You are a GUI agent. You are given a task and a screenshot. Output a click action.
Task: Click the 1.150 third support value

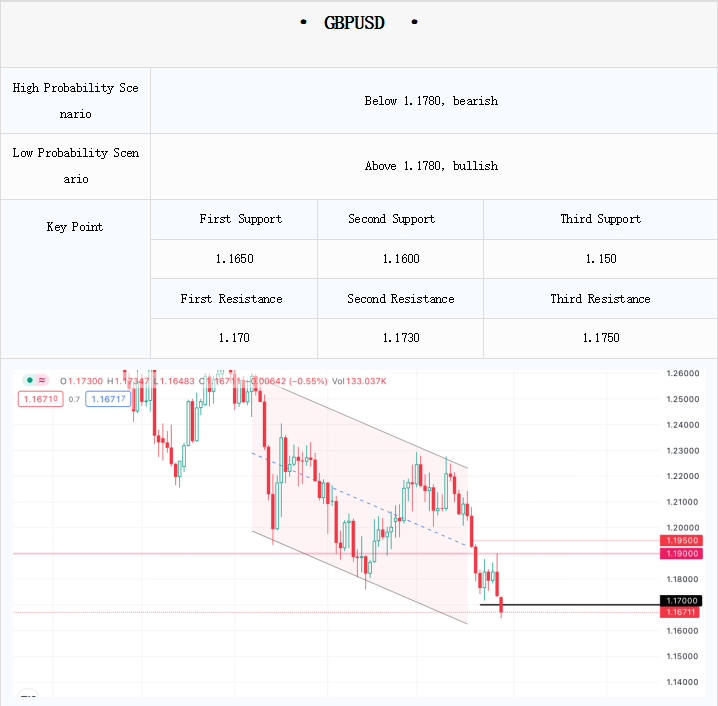[601, 259]
